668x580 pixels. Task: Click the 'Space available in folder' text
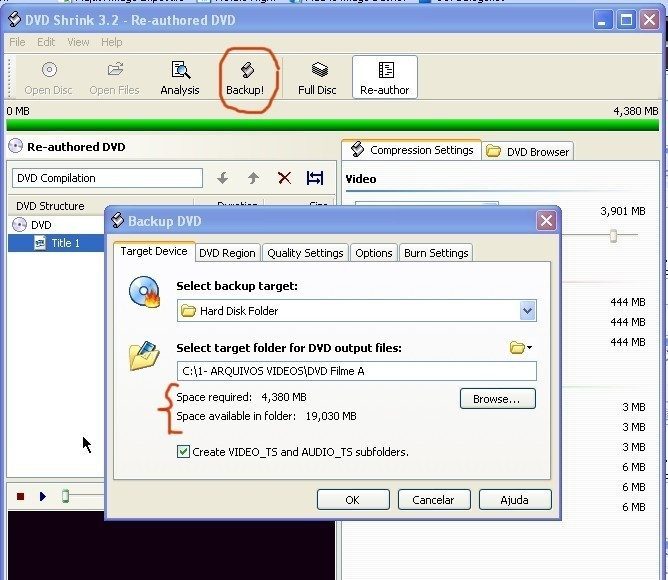click(236, 416)
